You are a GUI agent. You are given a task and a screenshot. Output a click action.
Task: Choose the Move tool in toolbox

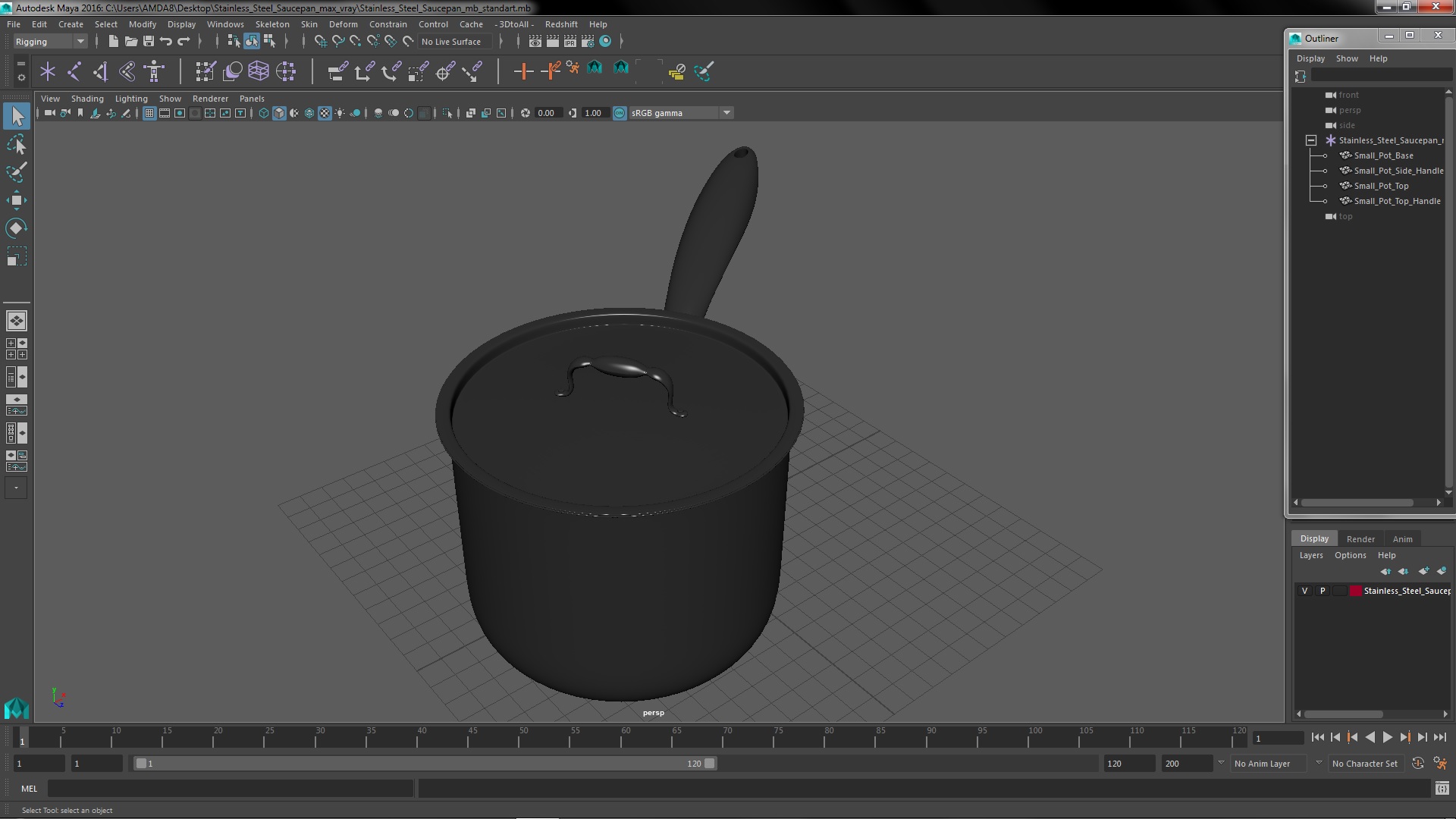pos(17,200)
